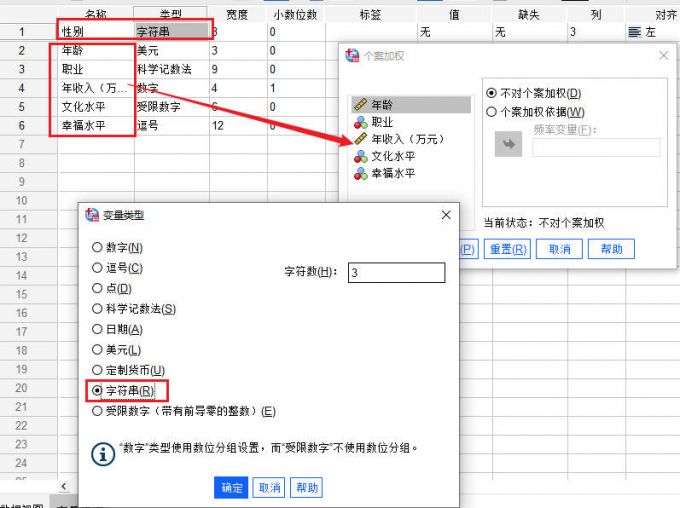Click the 小数位数 column header
Screen dimensions: 680x508
point(296,14)
